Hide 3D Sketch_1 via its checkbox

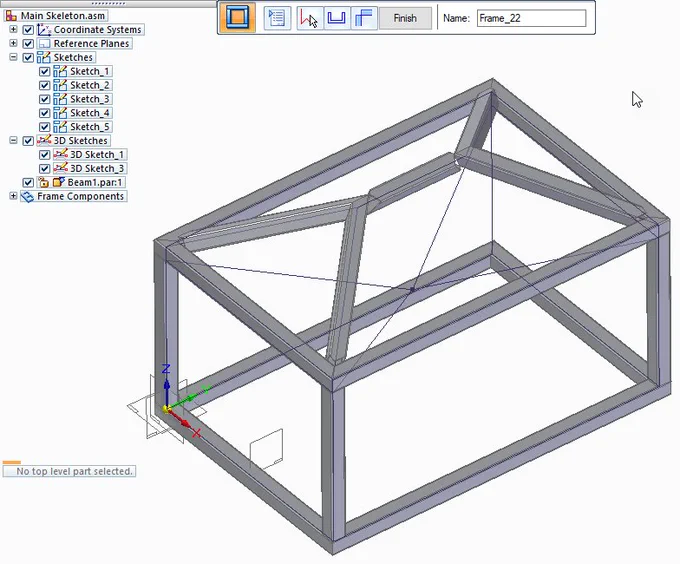tap(45, 155)
